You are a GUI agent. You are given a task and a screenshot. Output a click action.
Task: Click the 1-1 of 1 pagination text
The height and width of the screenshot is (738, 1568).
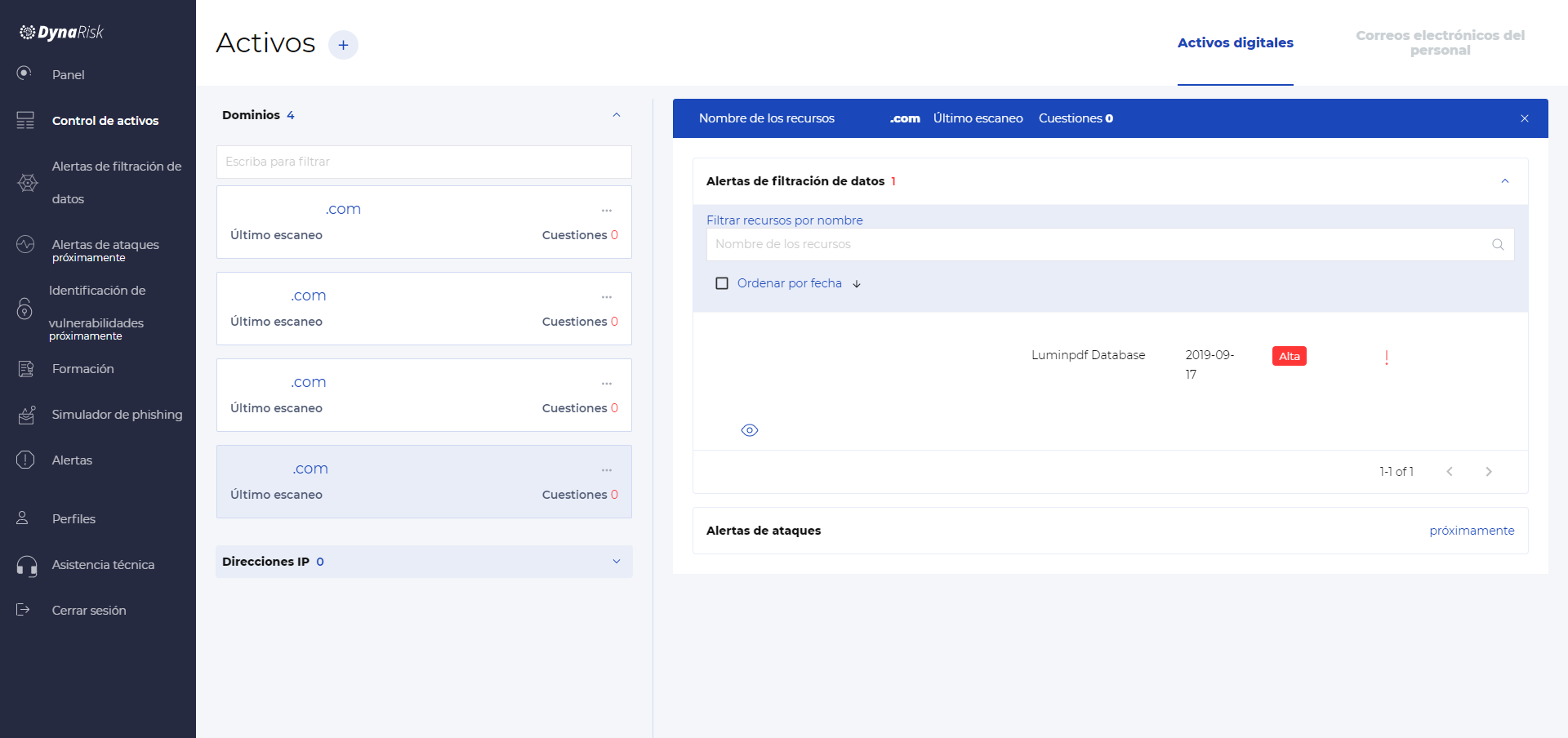[1396, 472]
